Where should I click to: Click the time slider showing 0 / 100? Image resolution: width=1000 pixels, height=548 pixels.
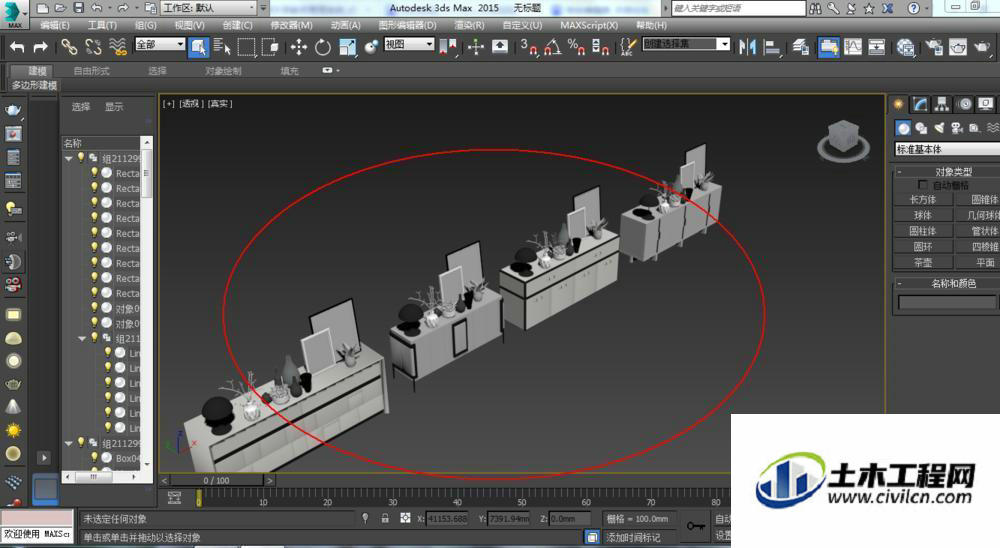point(216,480)
